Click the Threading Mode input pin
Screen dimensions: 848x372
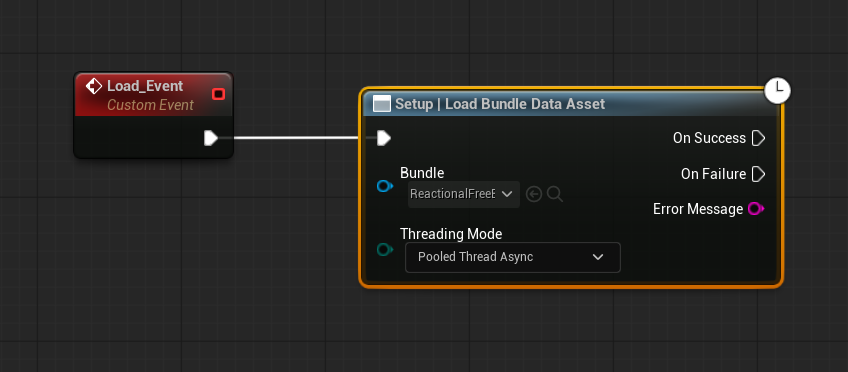click(384, 250)
